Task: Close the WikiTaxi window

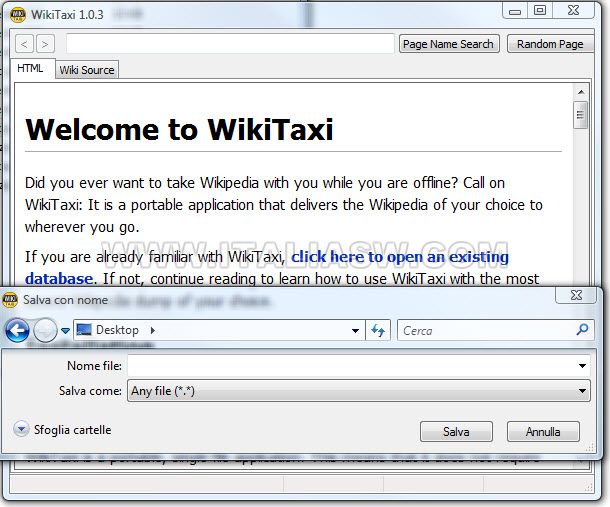Action: tap(573, 11)
